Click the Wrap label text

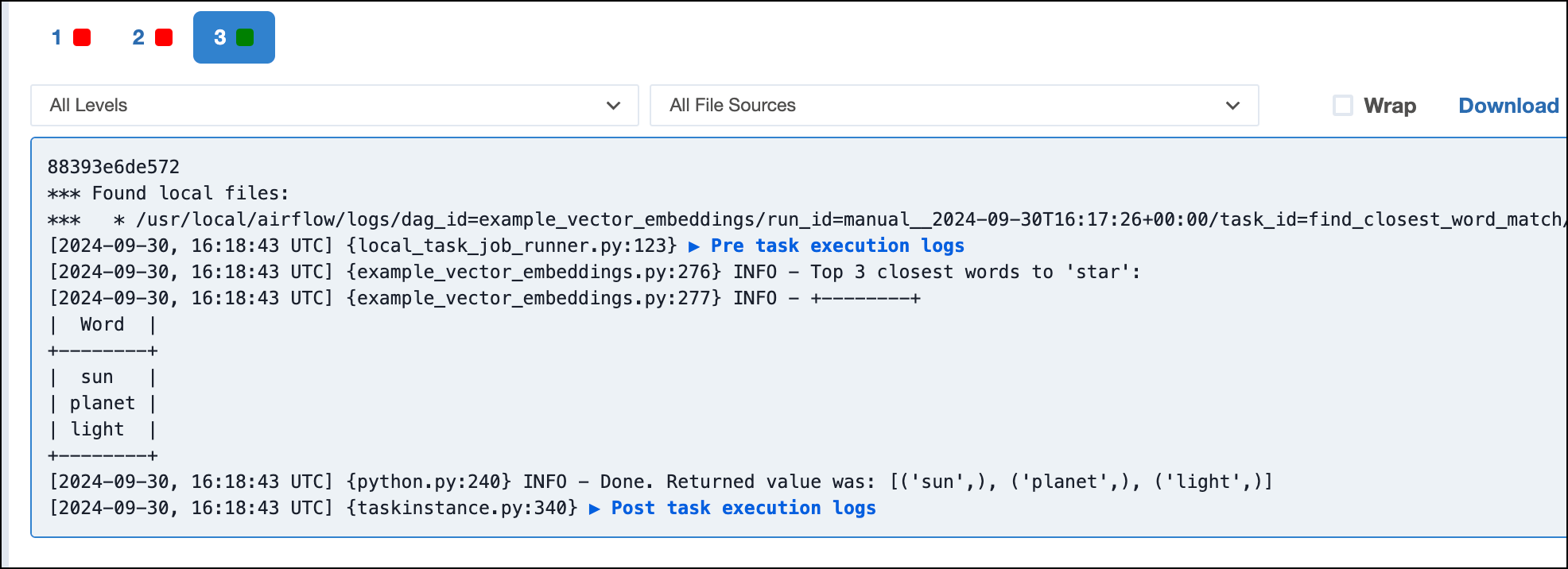pyautogui.click(x=1390, y=106)
